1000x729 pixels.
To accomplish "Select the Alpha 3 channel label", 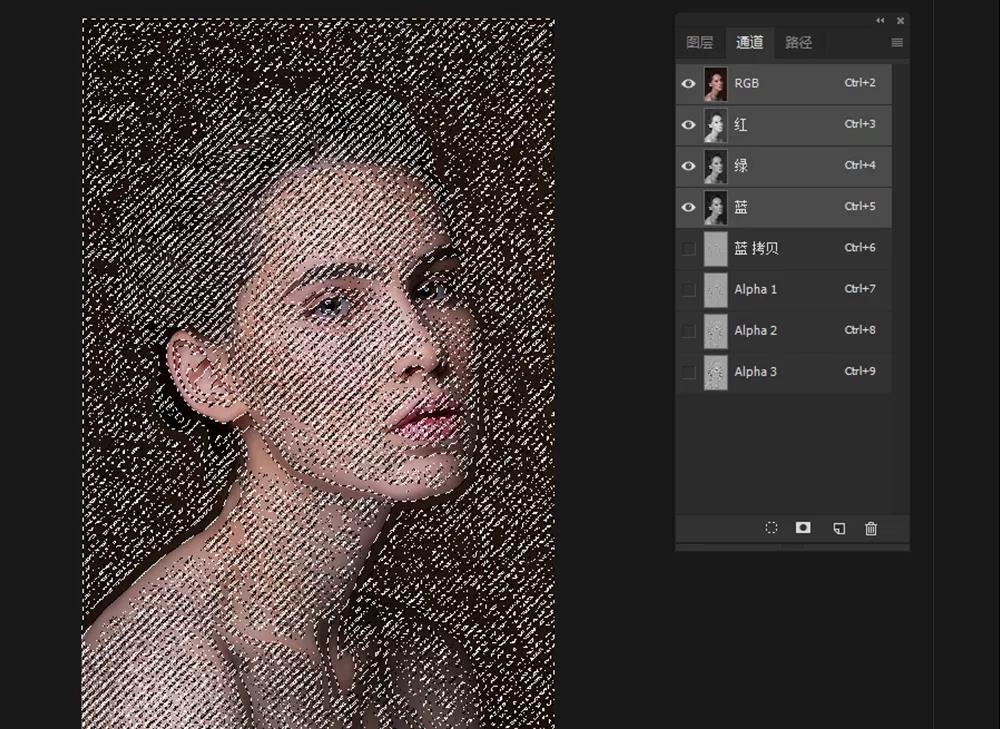I will pos(756,371).
